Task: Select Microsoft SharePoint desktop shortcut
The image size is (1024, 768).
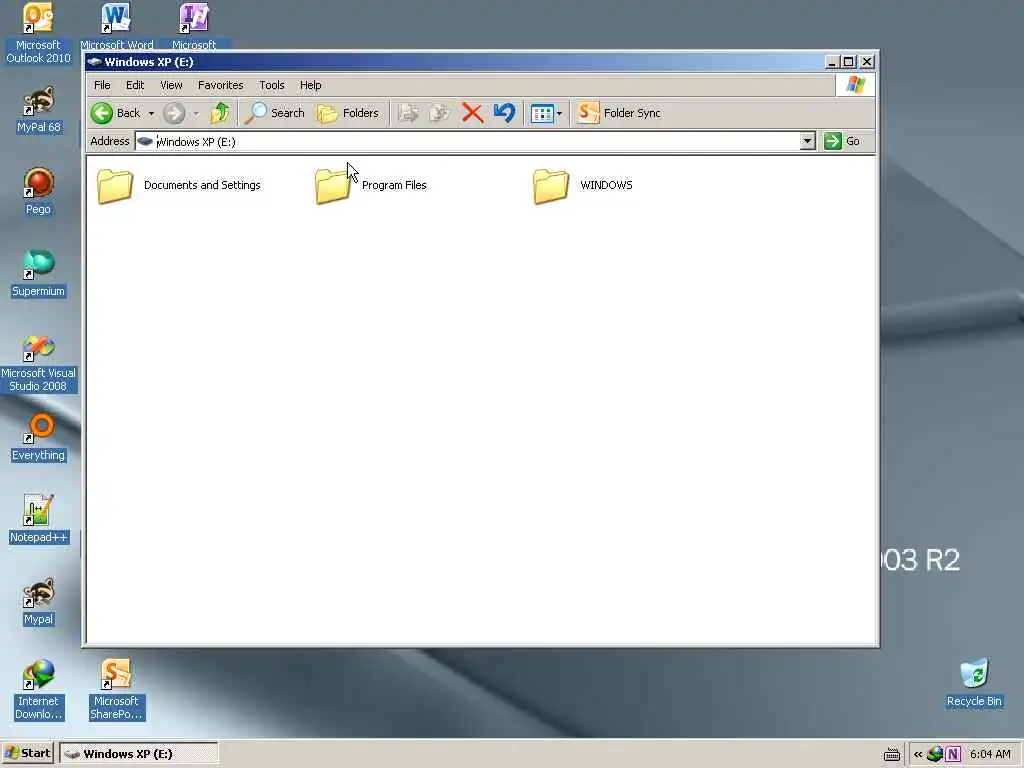Action: click(116, 690)
